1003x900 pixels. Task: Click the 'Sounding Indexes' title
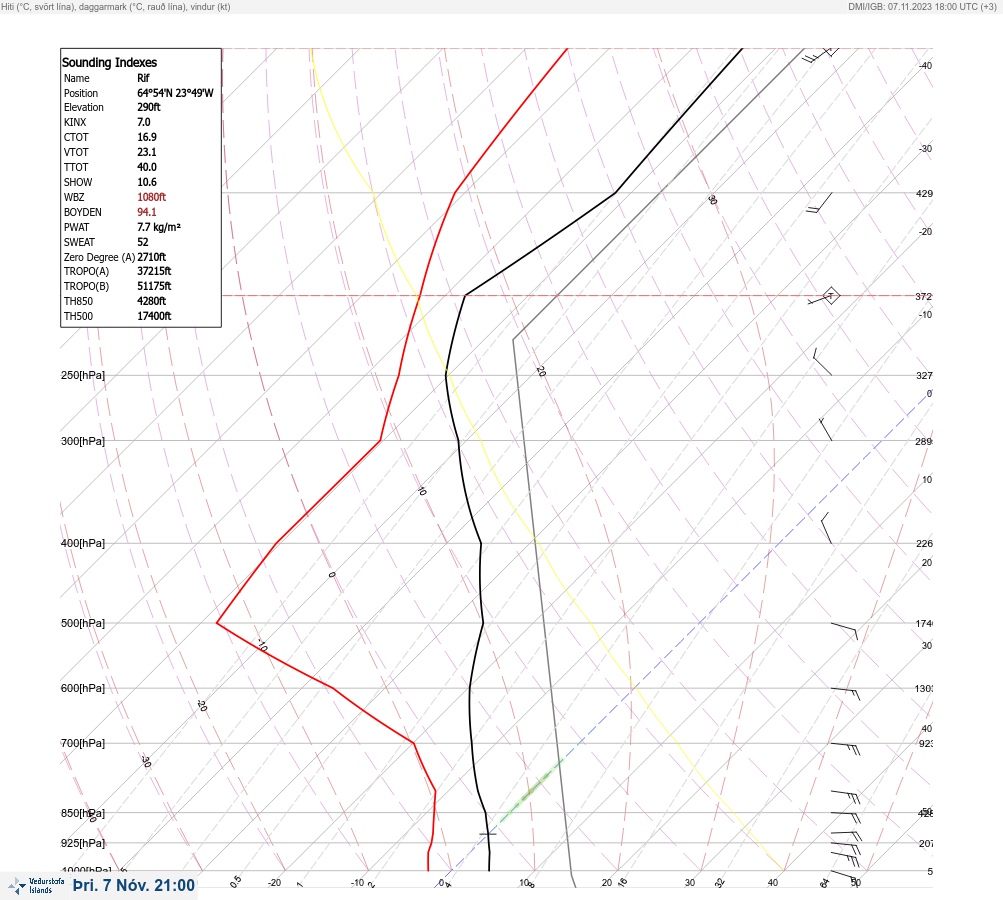[109, 63]
